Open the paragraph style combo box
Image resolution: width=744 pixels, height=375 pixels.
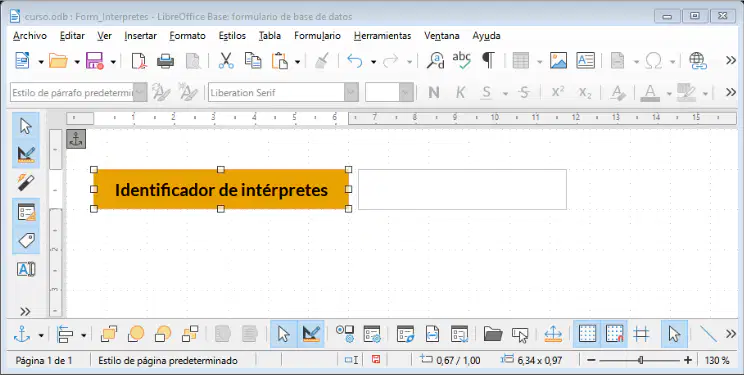pyautogui.click(x=79, y=93)
